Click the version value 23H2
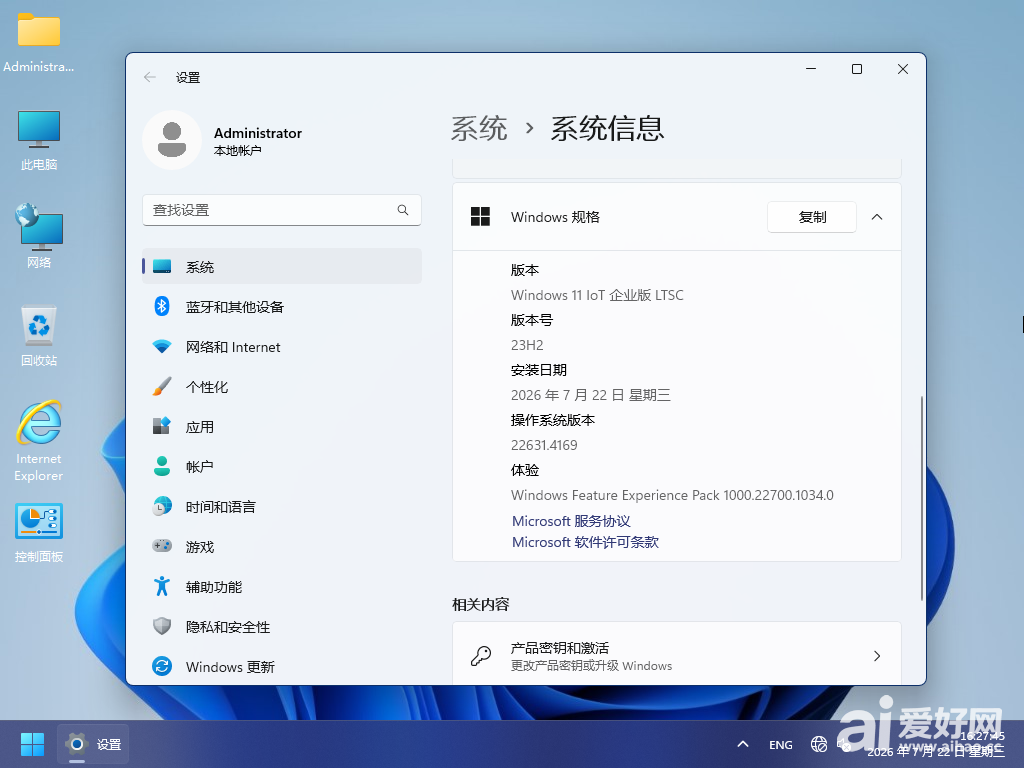The image size is (1024, 768). (x=527, y=345)
